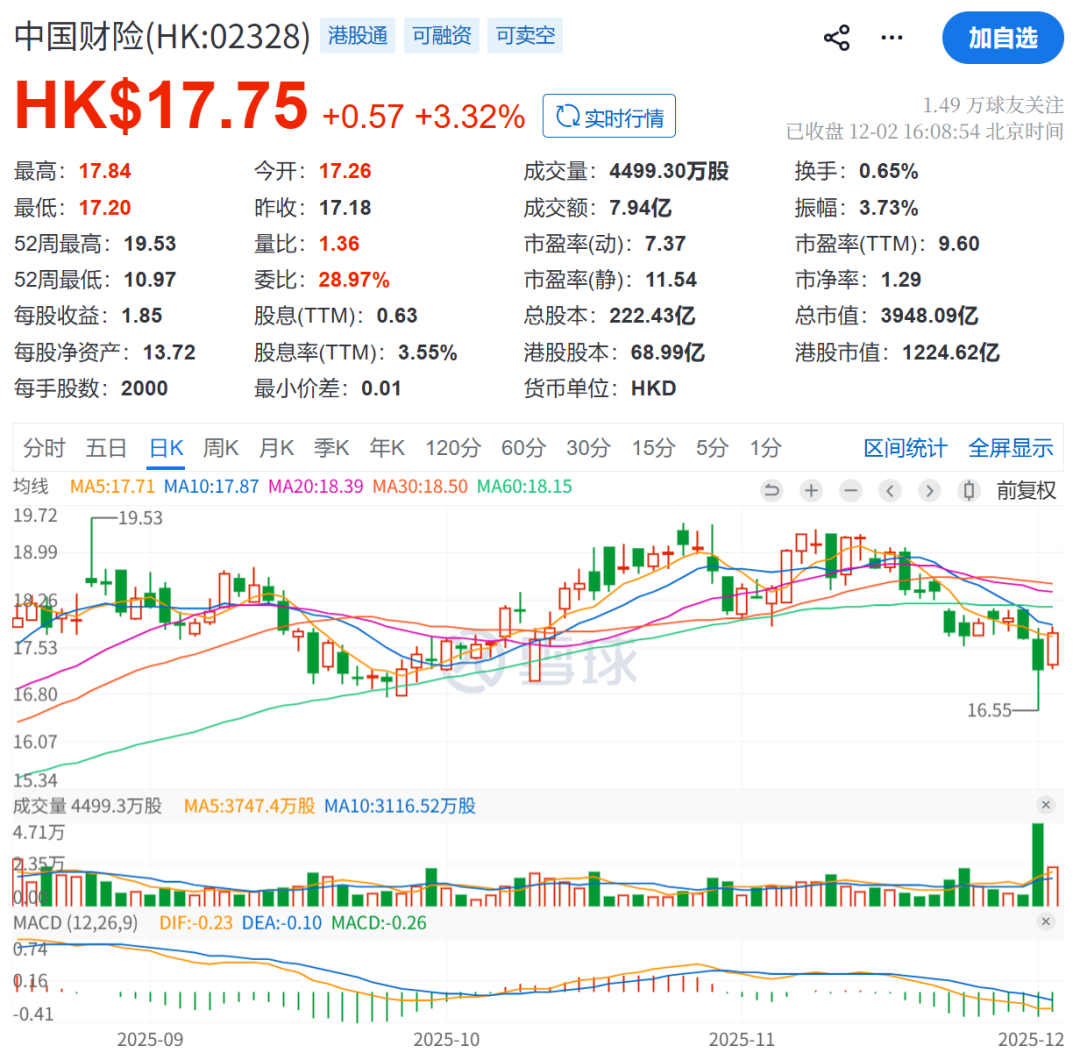Open the 前复权 adjustment dropdown

click(1026, 490)
